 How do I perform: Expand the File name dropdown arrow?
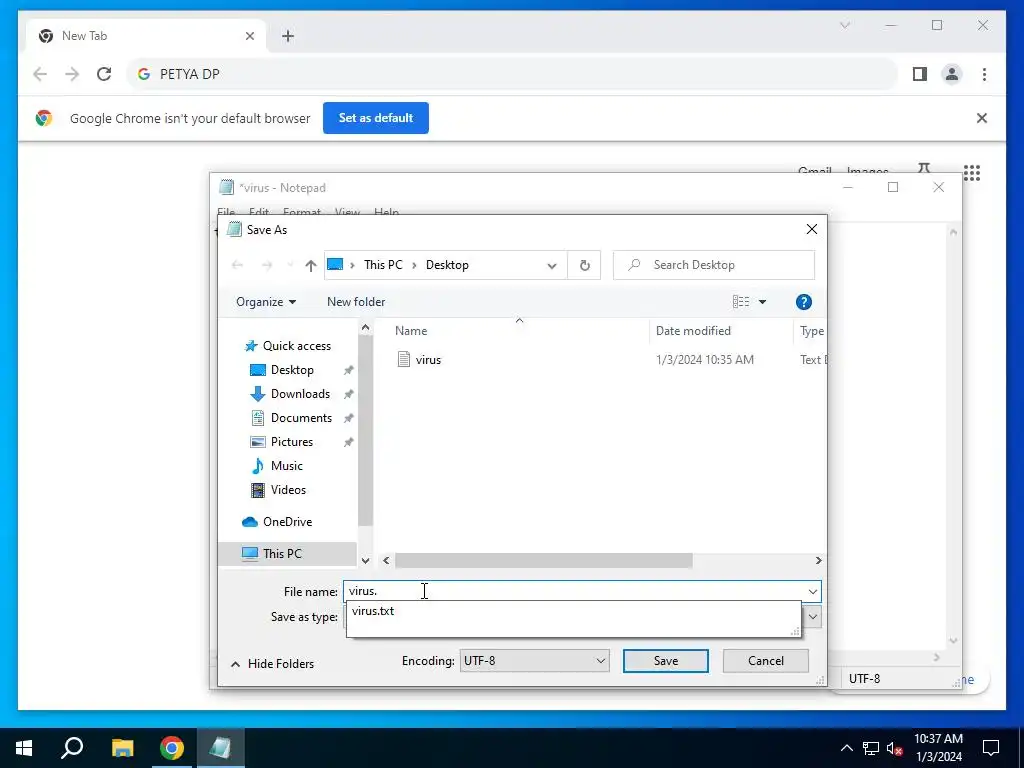click(x=812, y=592)
